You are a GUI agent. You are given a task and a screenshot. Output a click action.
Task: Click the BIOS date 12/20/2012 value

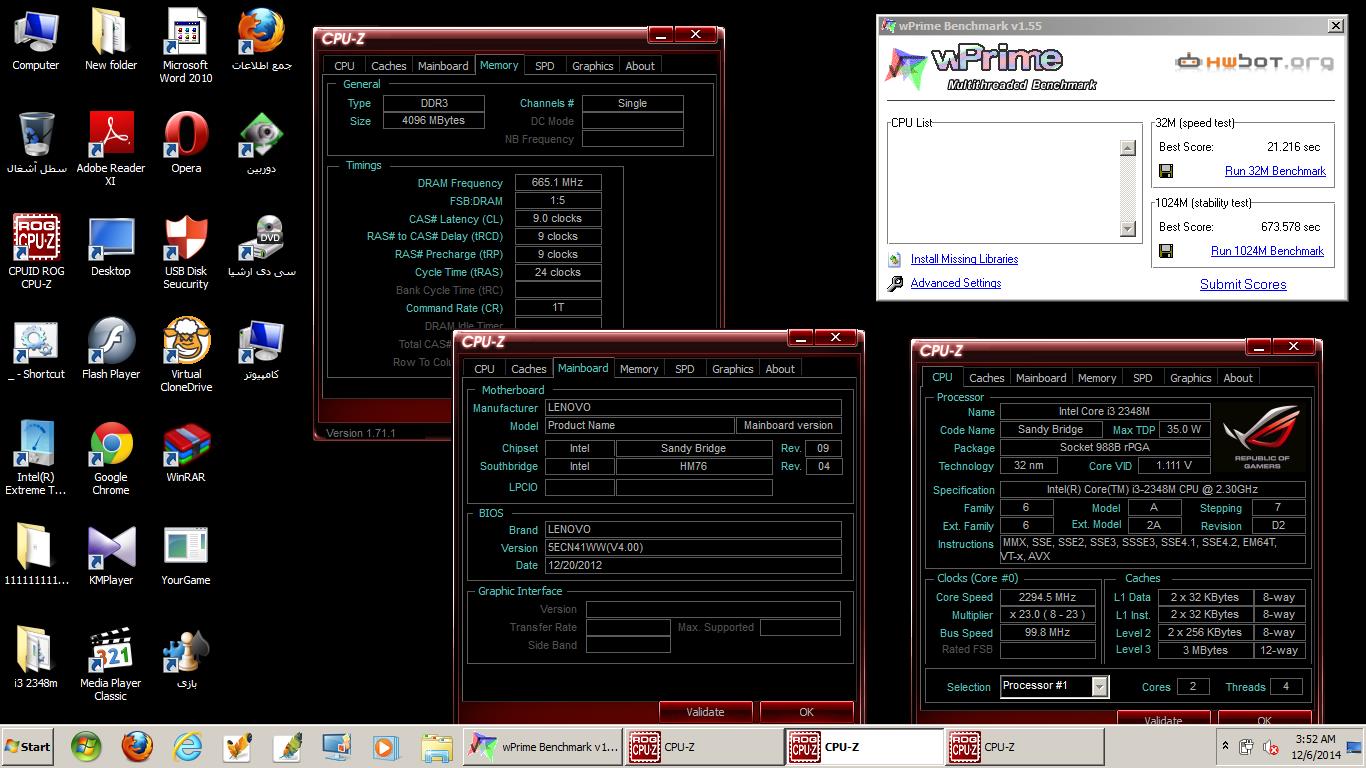coord(693,566)
